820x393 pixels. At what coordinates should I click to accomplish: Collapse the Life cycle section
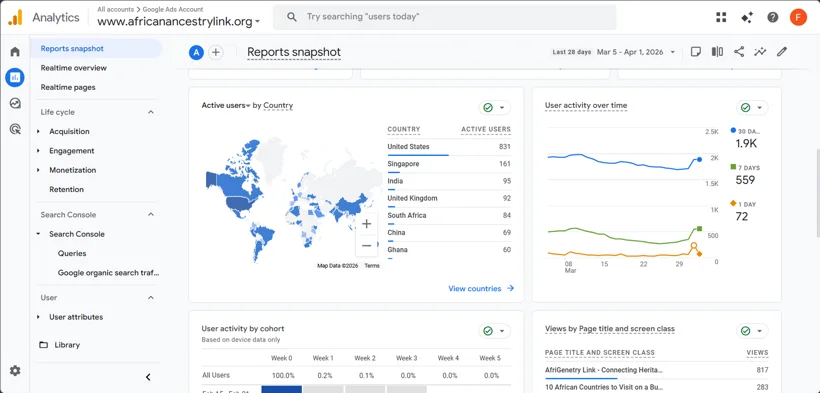pos(151,112)
